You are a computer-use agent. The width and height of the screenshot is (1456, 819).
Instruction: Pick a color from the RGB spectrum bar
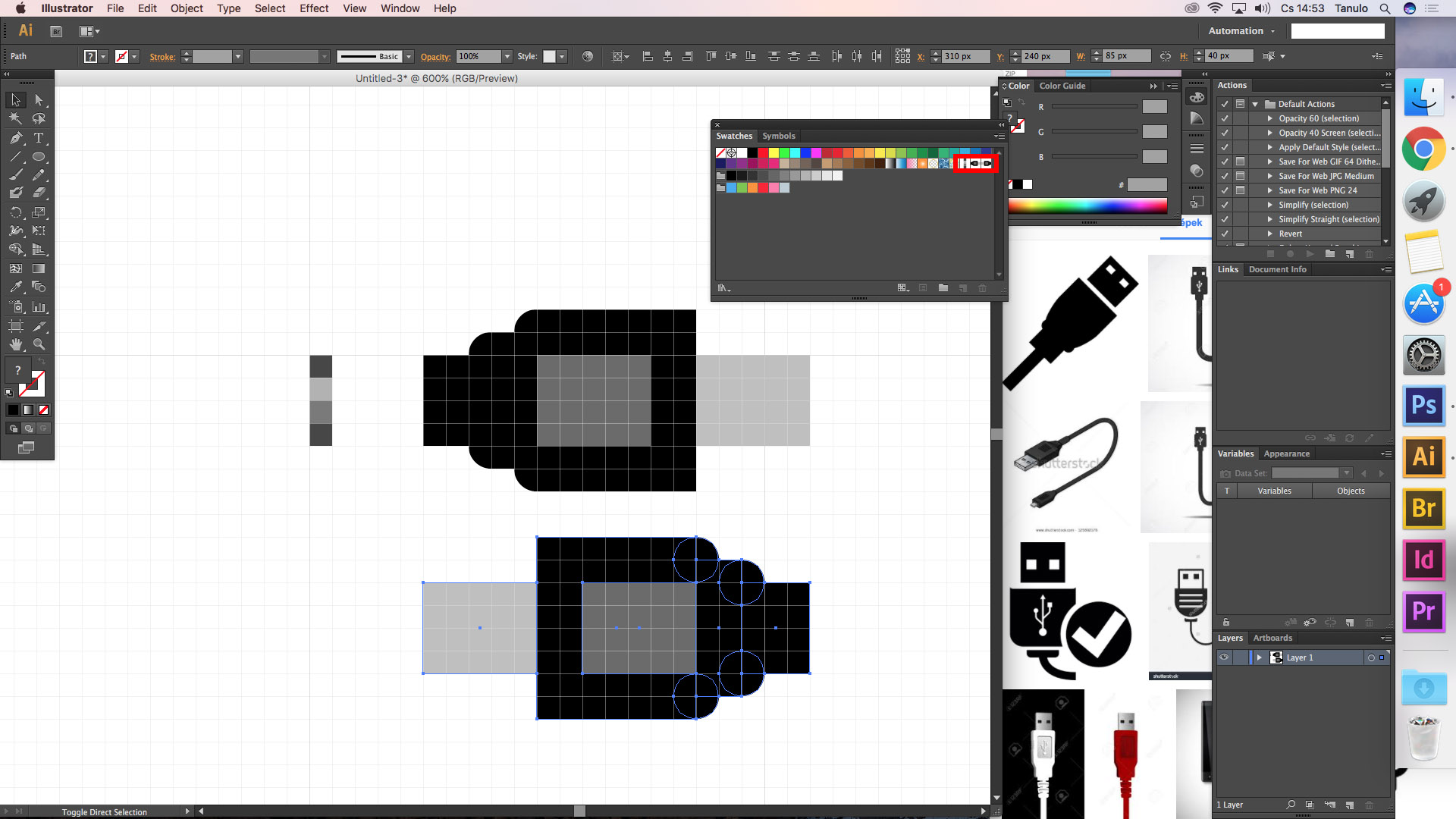click(1087, 205)
